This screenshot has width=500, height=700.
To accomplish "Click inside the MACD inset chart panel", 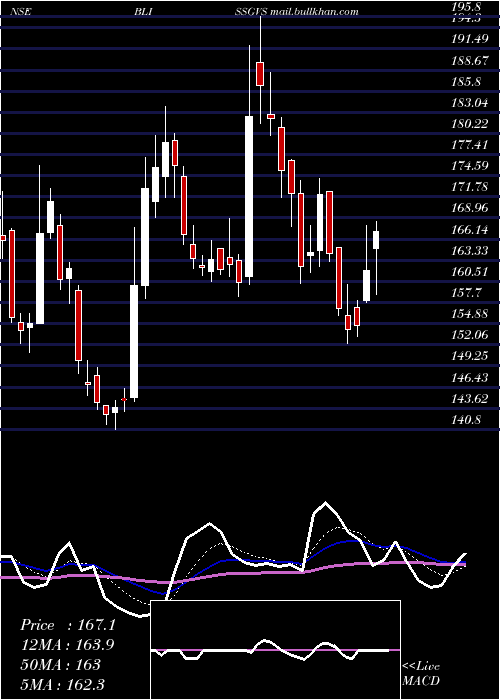I will [x=275, y=650].
